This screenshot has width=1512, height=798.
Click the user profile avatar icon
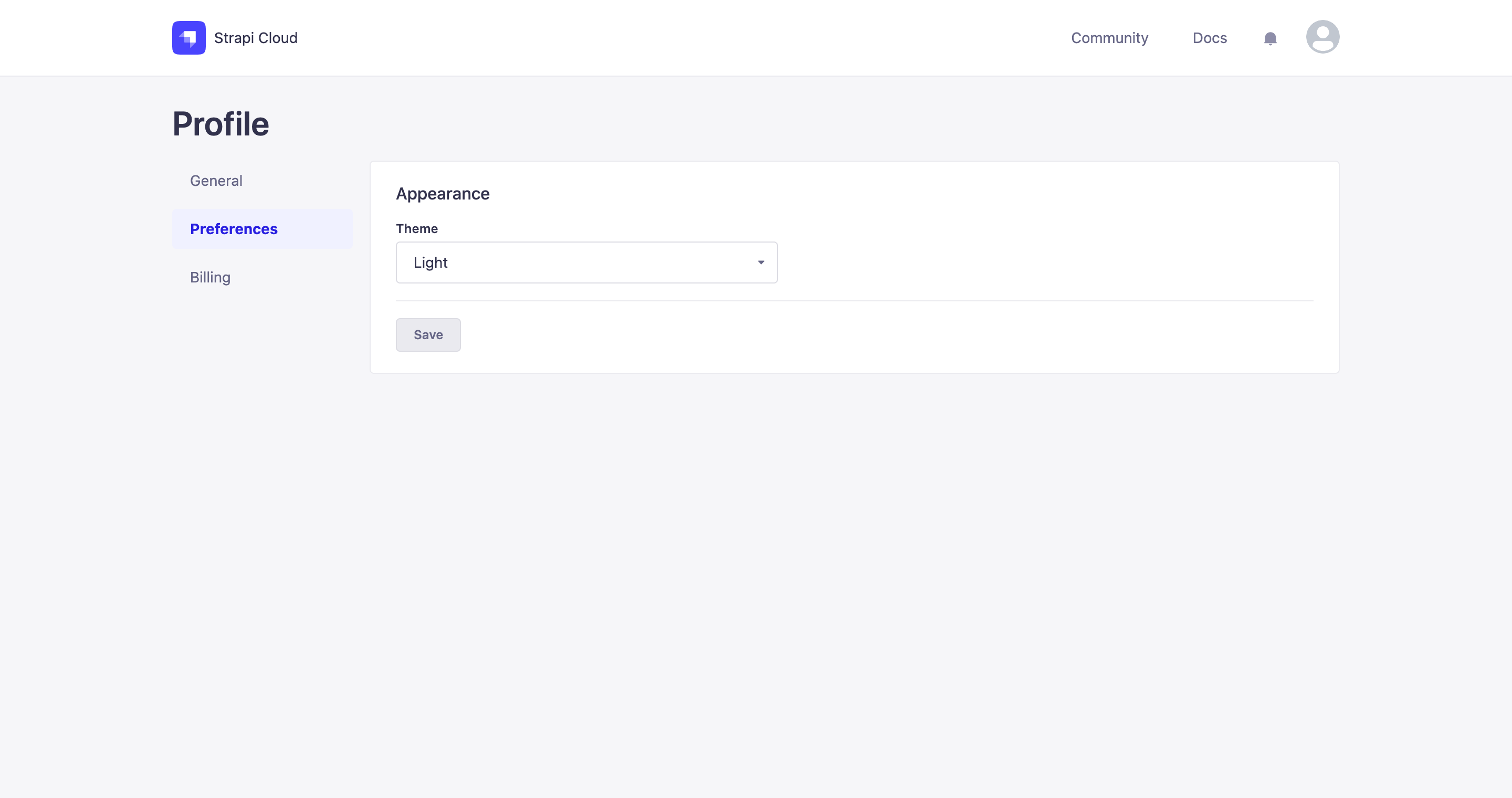click(x=1322, y=37)
